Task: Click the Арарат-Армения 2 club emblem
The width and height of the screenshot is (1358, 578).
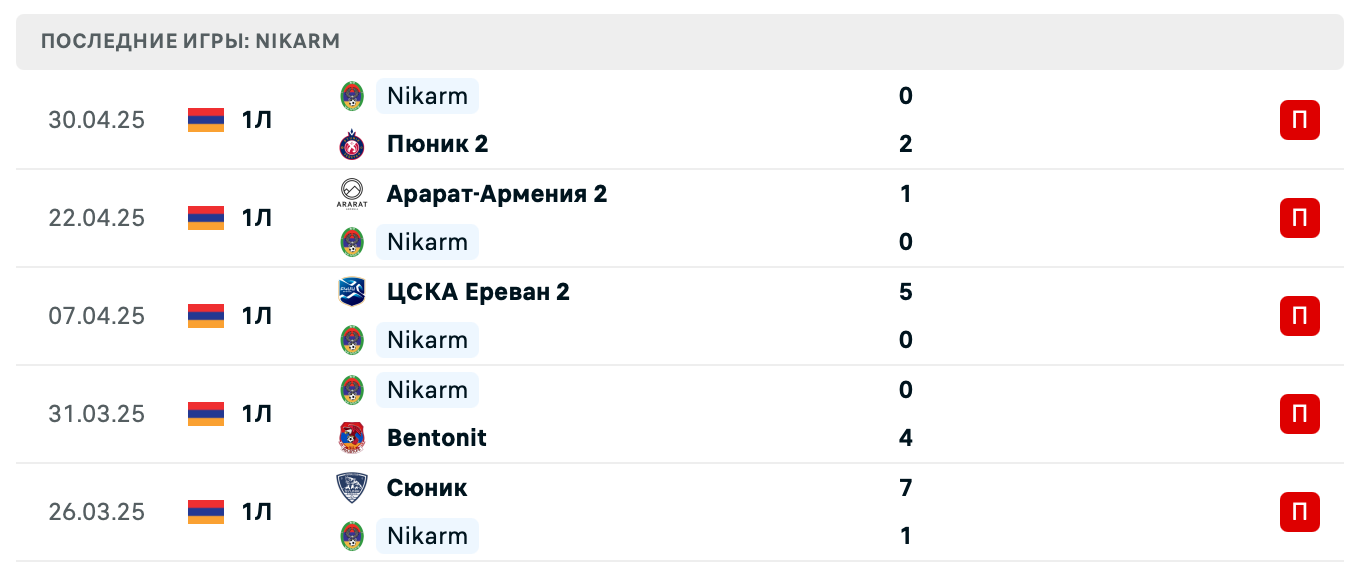Action: (x=352, y=193)
